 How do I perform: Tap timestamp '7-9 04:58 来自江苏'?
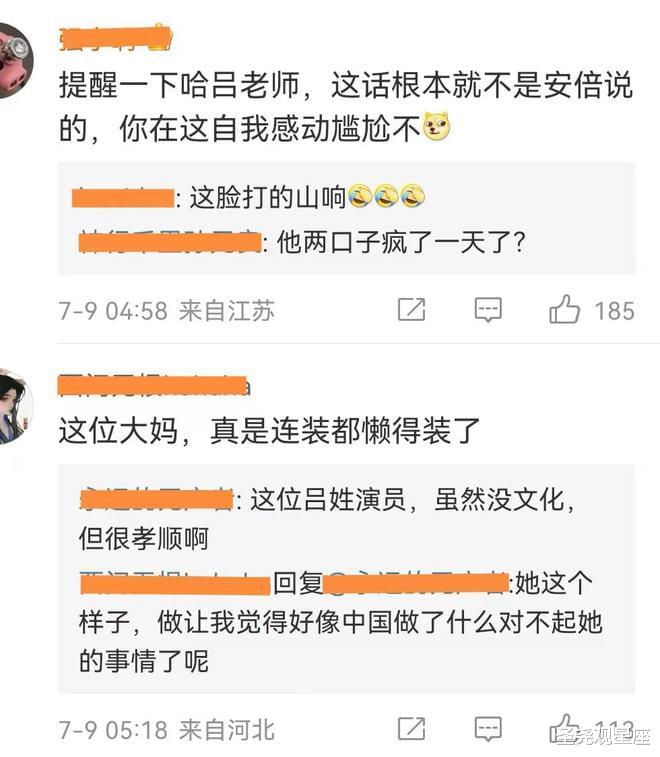(x=167, y=310)
